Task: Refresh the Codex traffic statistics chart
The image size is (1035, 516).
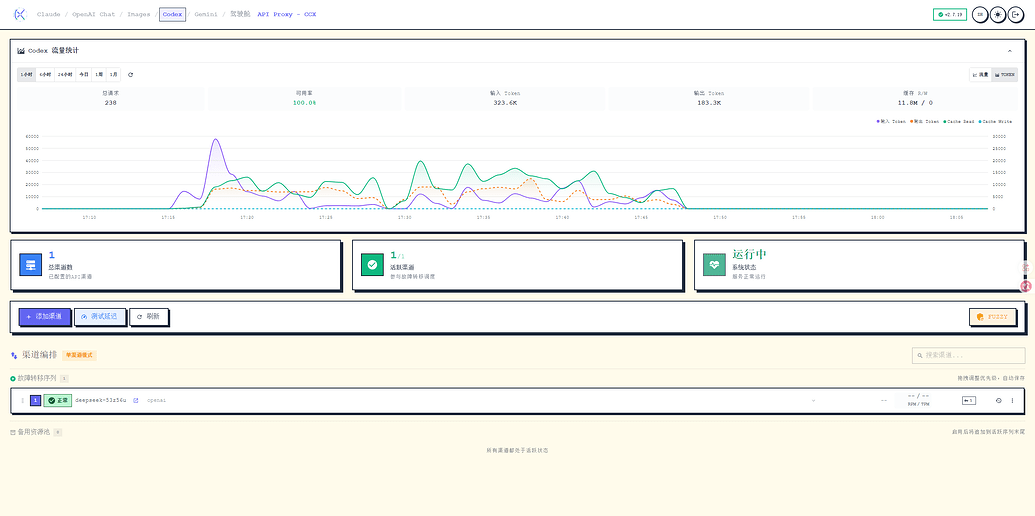Action: point(131,75)
